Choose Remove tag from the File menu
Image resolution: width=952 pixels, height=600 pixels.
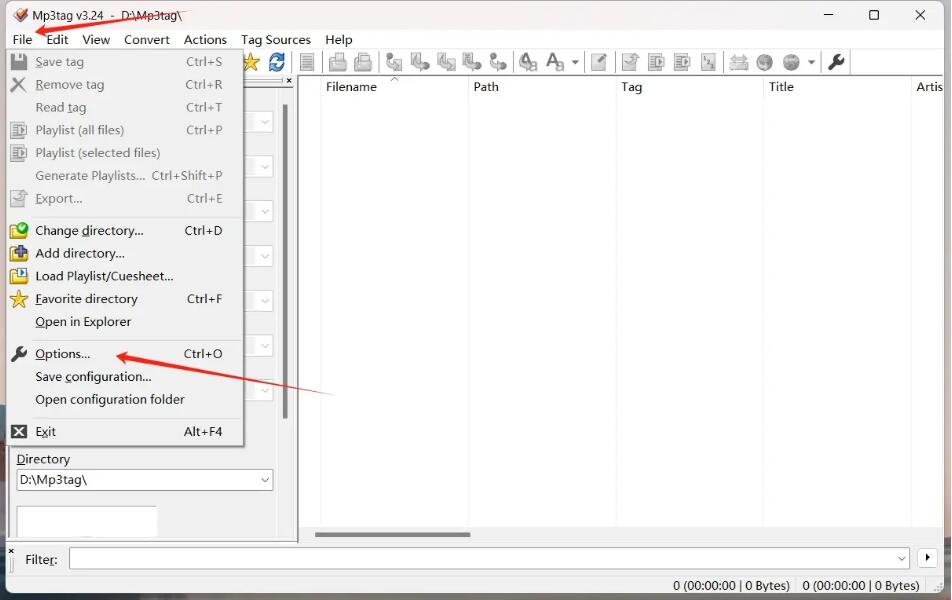125,84
